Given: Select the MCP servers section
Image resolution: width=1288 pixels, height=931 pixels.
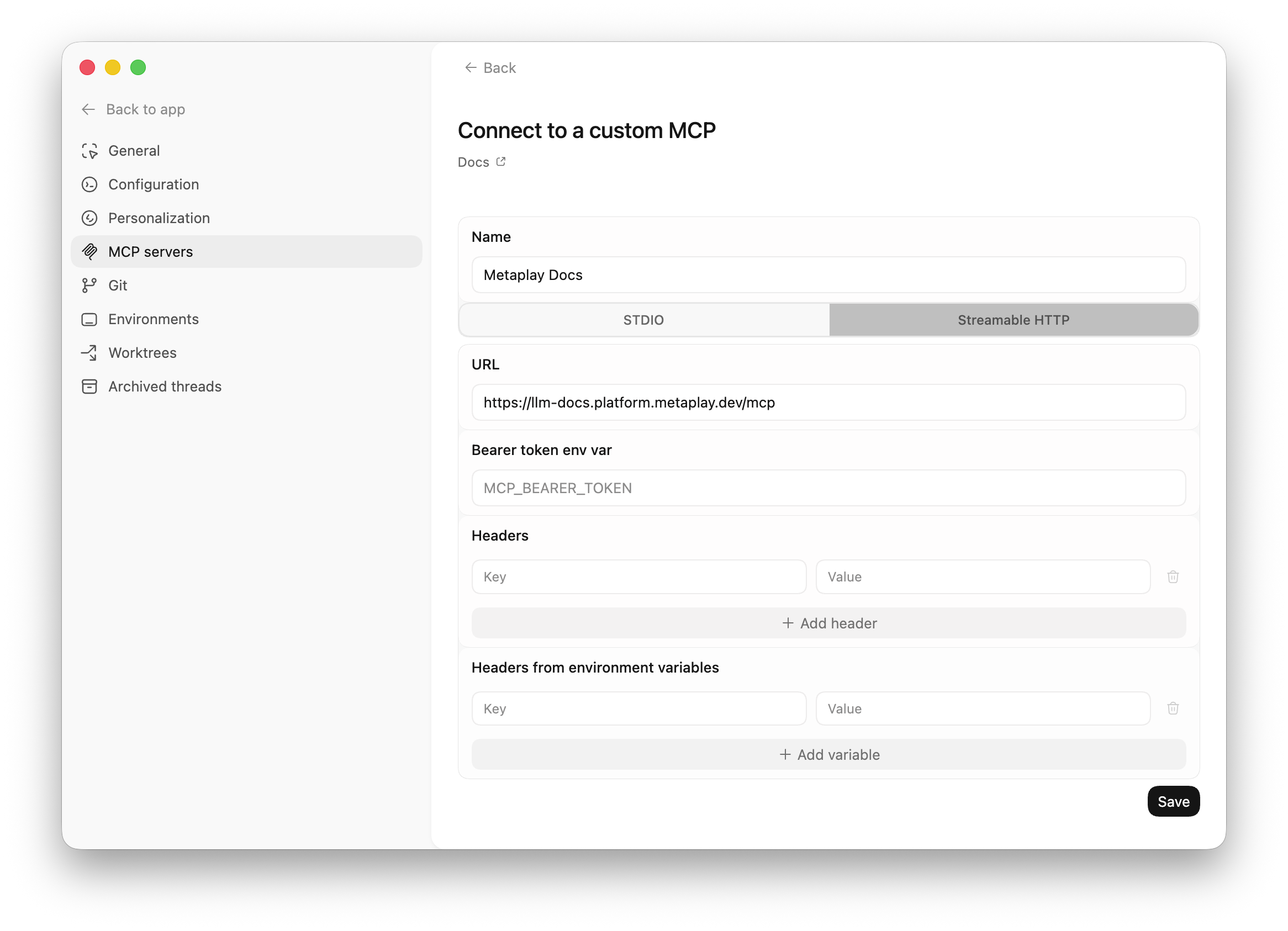Looking at the screenshot, I should point(150,251).
